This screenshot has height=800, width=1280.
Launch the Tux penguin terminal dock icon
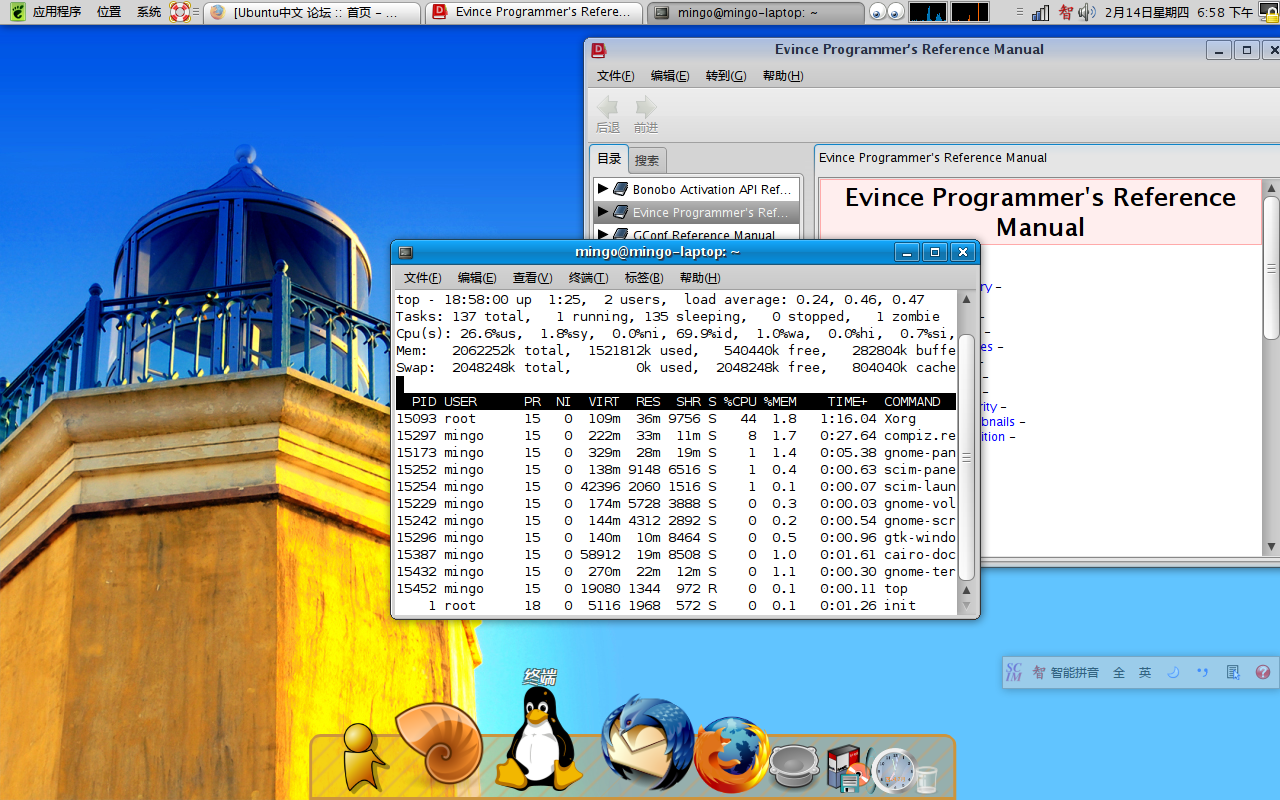540,740
